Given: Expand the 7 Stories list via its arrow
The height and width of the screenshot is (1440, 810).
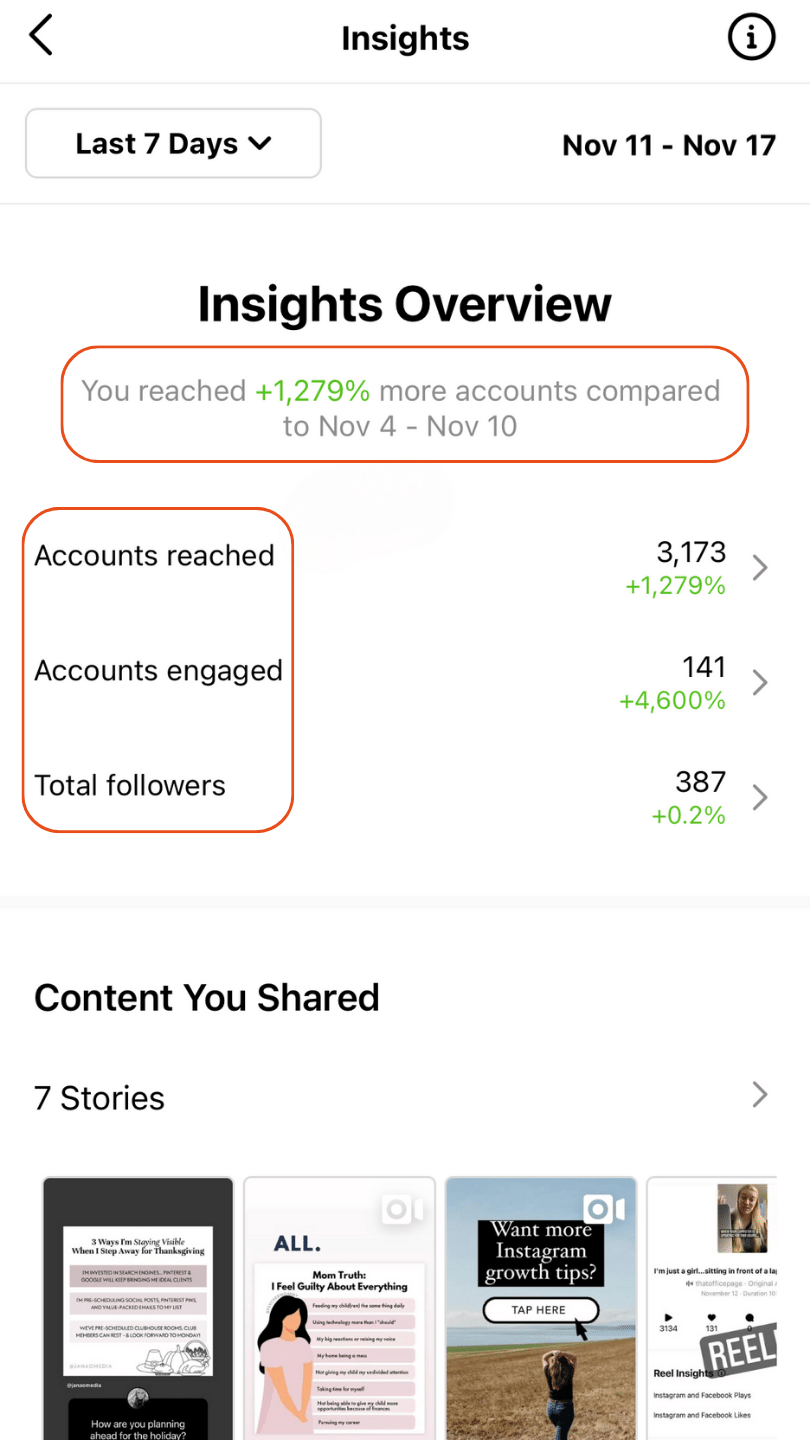Looking at the screenshot, I should pos(760,1096).
